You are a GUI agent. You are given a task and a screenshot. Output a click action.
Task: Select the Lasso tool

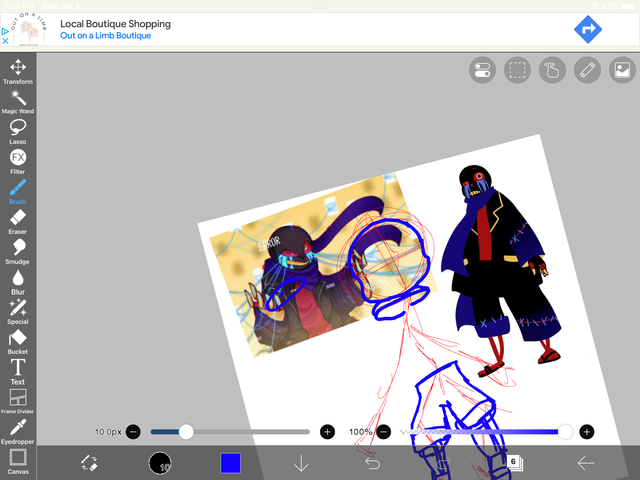tap(18, 132)
